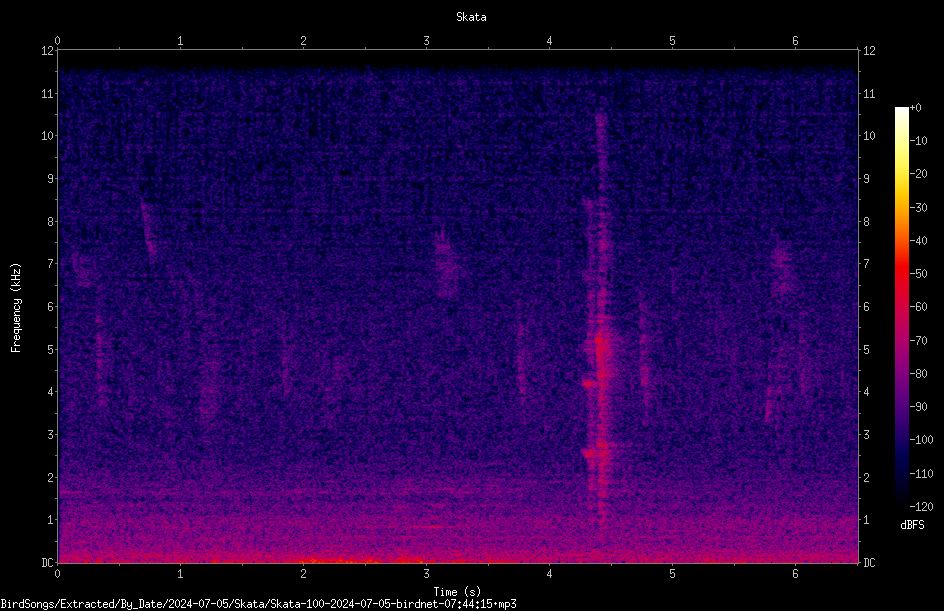
Task: Click the "-40" value on the dBFS scale
Action: point(919,241)
